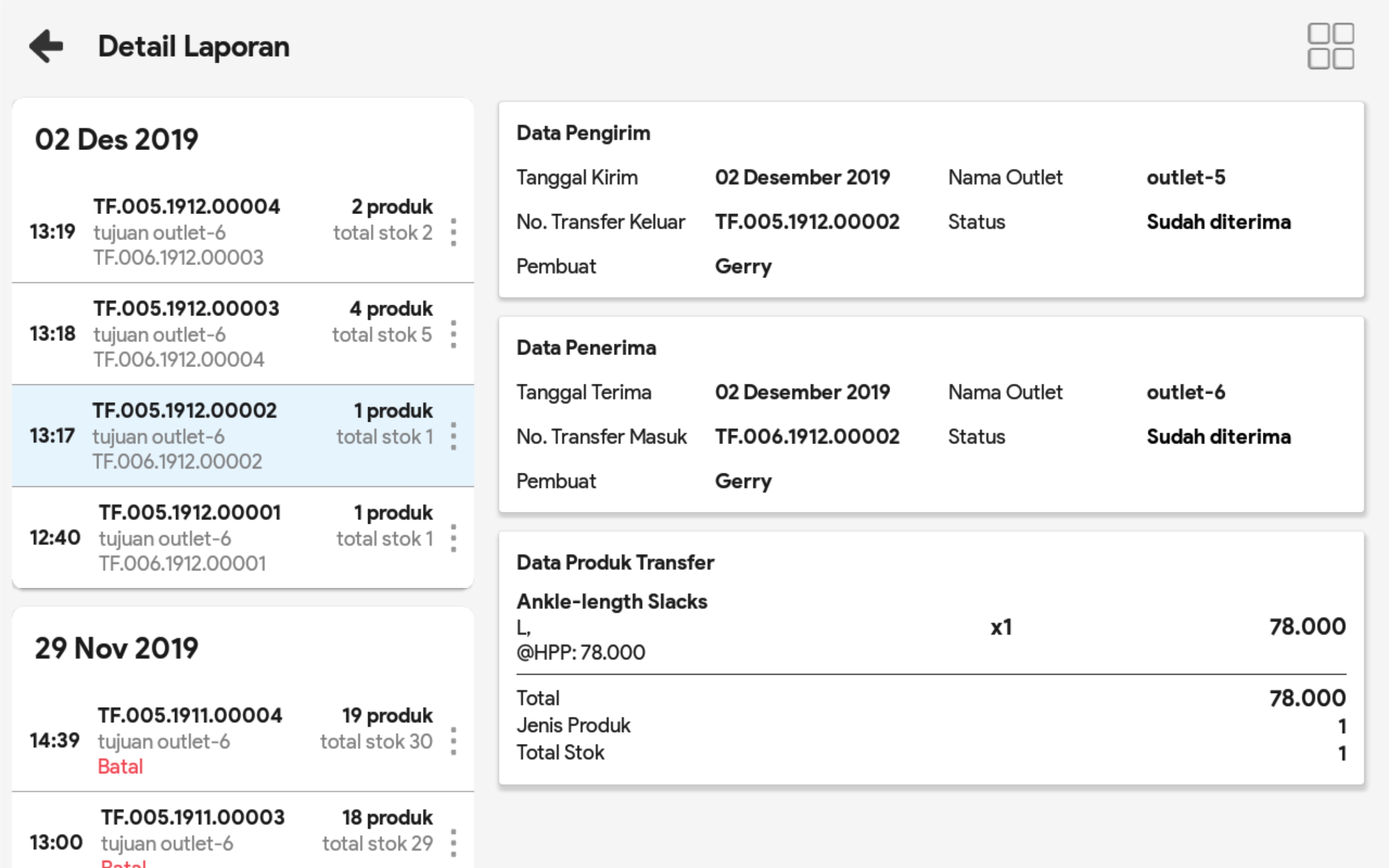Go back using the arrow icon

pos(46,46)
